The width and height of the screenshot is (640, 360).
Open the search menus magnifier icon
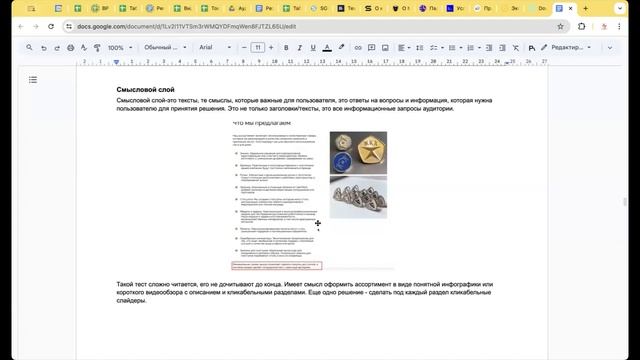tap(29, 48)
